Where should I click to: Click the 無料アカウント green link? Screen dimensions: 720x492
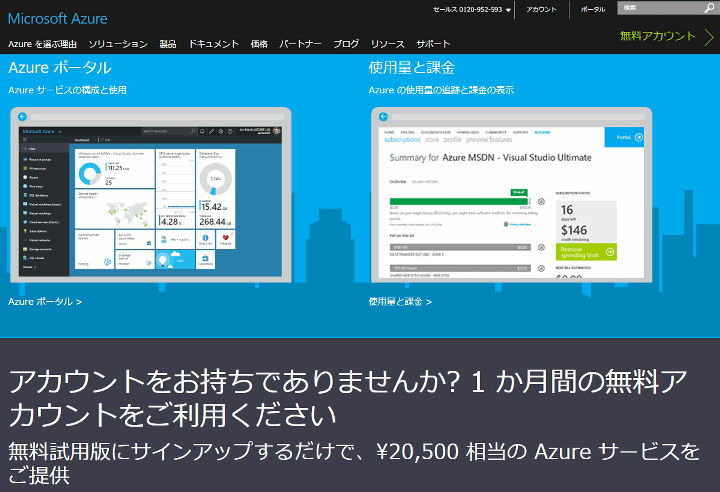(x=658, y=36)
